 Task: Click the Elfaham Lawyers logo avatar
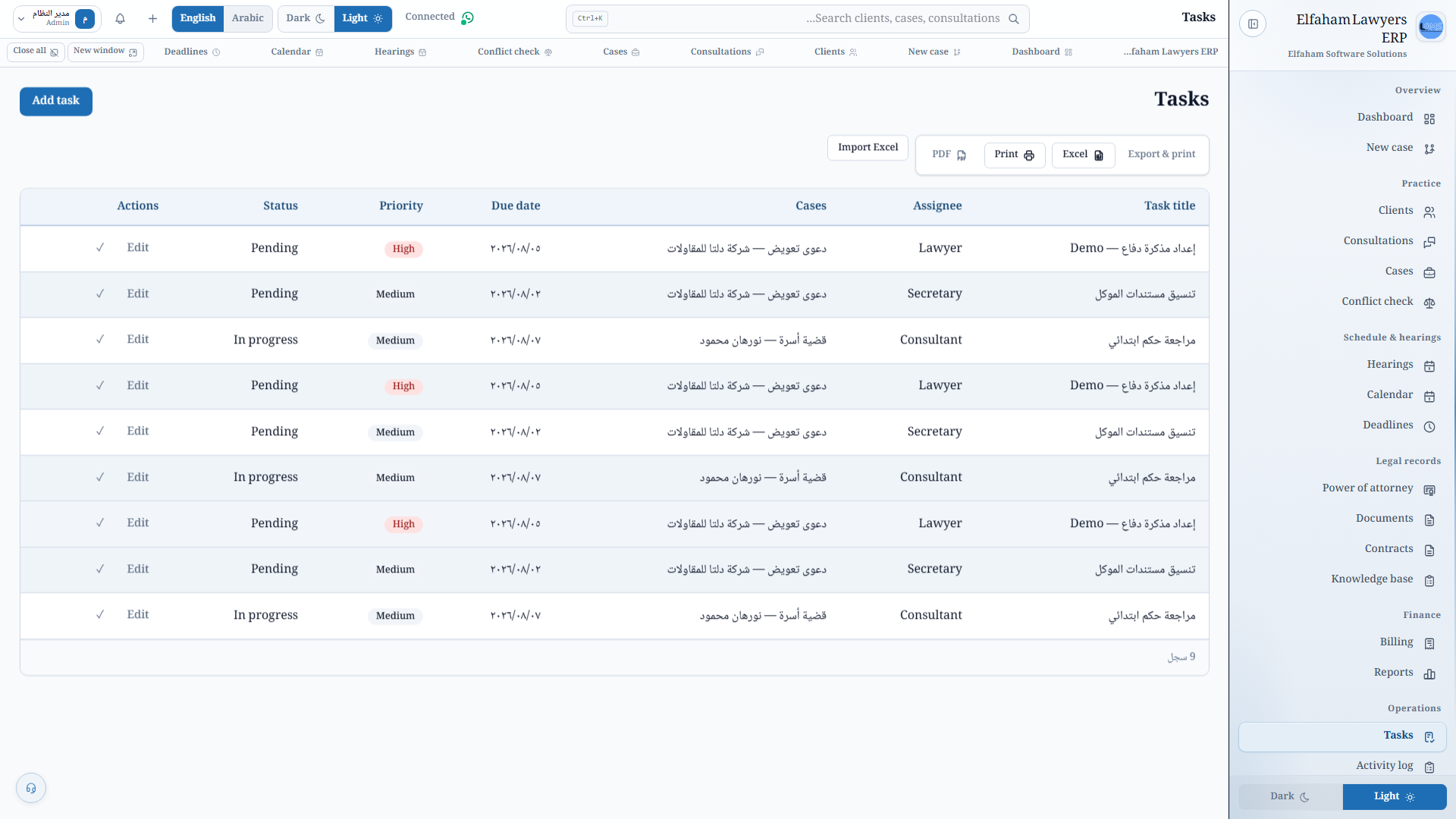click(x=1430, y=27)
